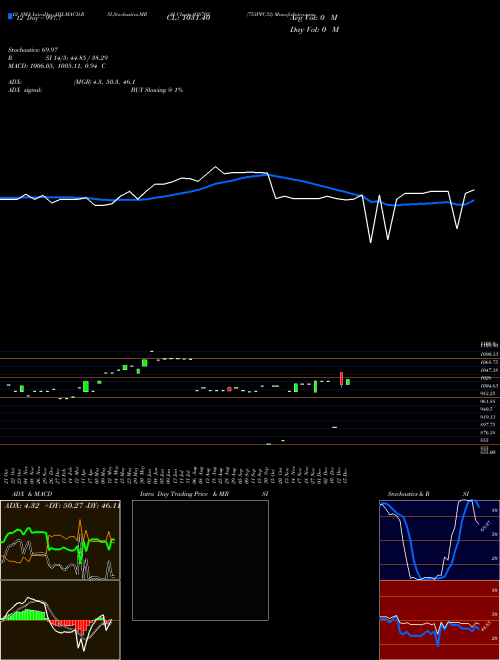The width and height of the screenshot is (500, 660).
Task: Click the 1068.75 price axis label
Action: [489, 362]
